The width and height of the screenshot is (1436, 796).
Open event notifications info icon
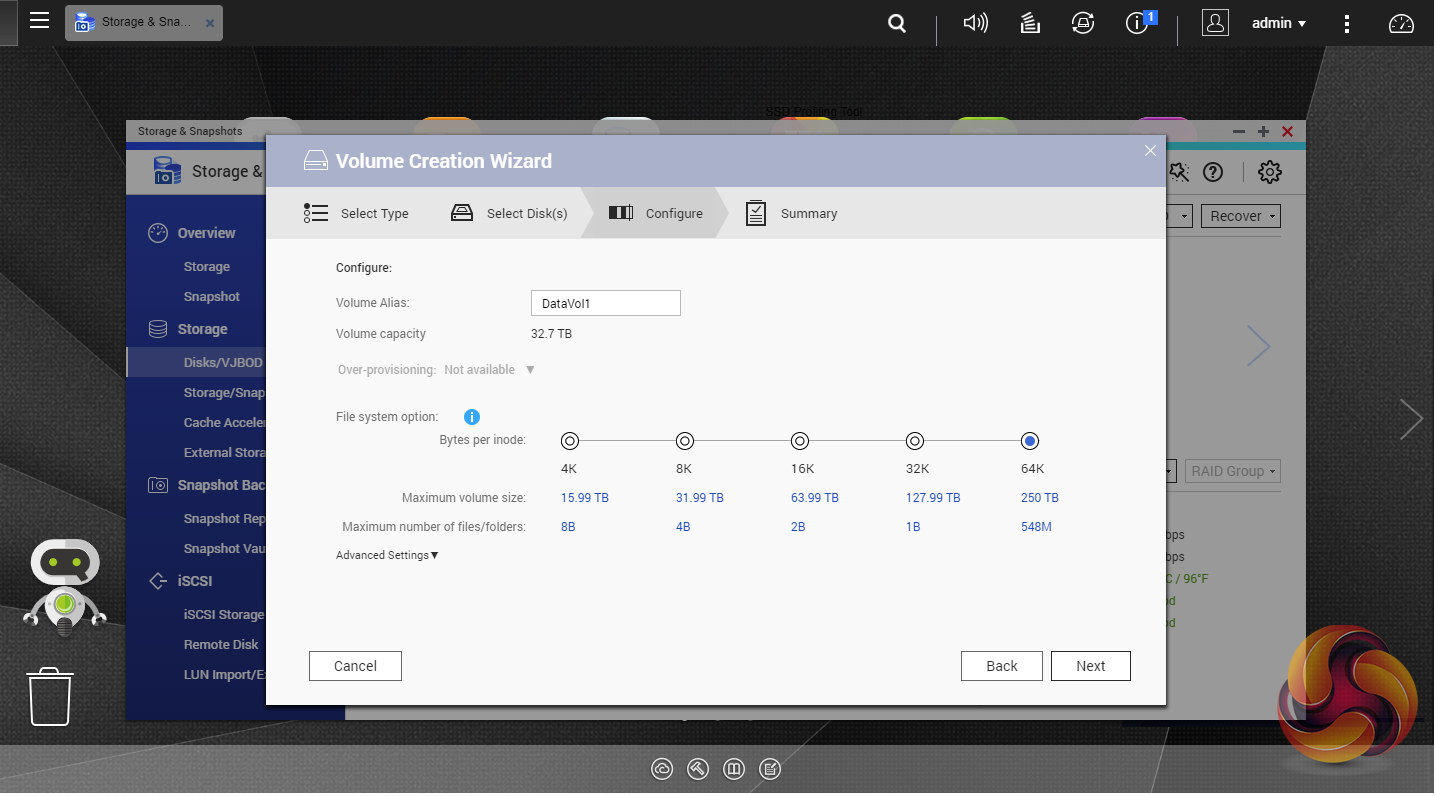pyautogui.click(x=1137, y=23)
